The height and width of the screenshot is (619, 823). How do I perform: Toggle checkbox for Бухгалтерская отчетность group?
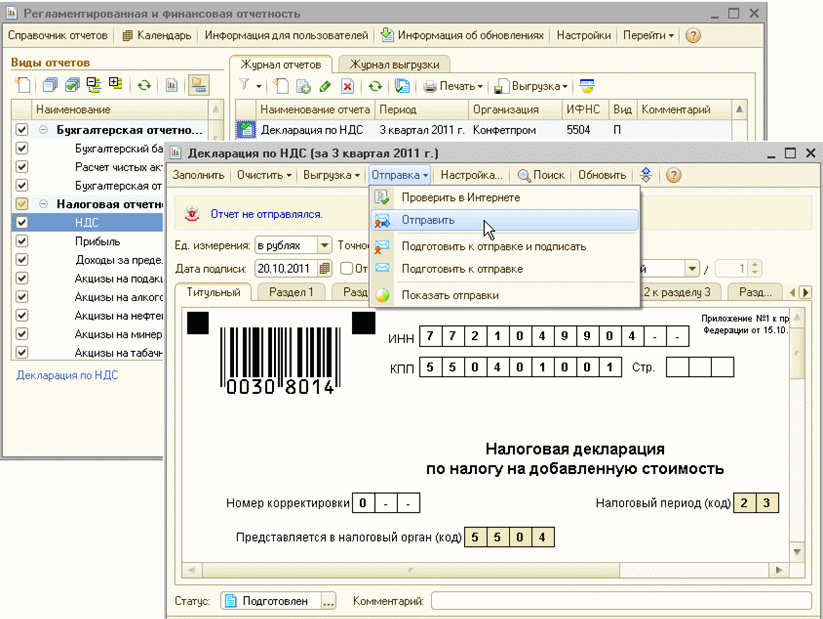(x=22, y=130)
